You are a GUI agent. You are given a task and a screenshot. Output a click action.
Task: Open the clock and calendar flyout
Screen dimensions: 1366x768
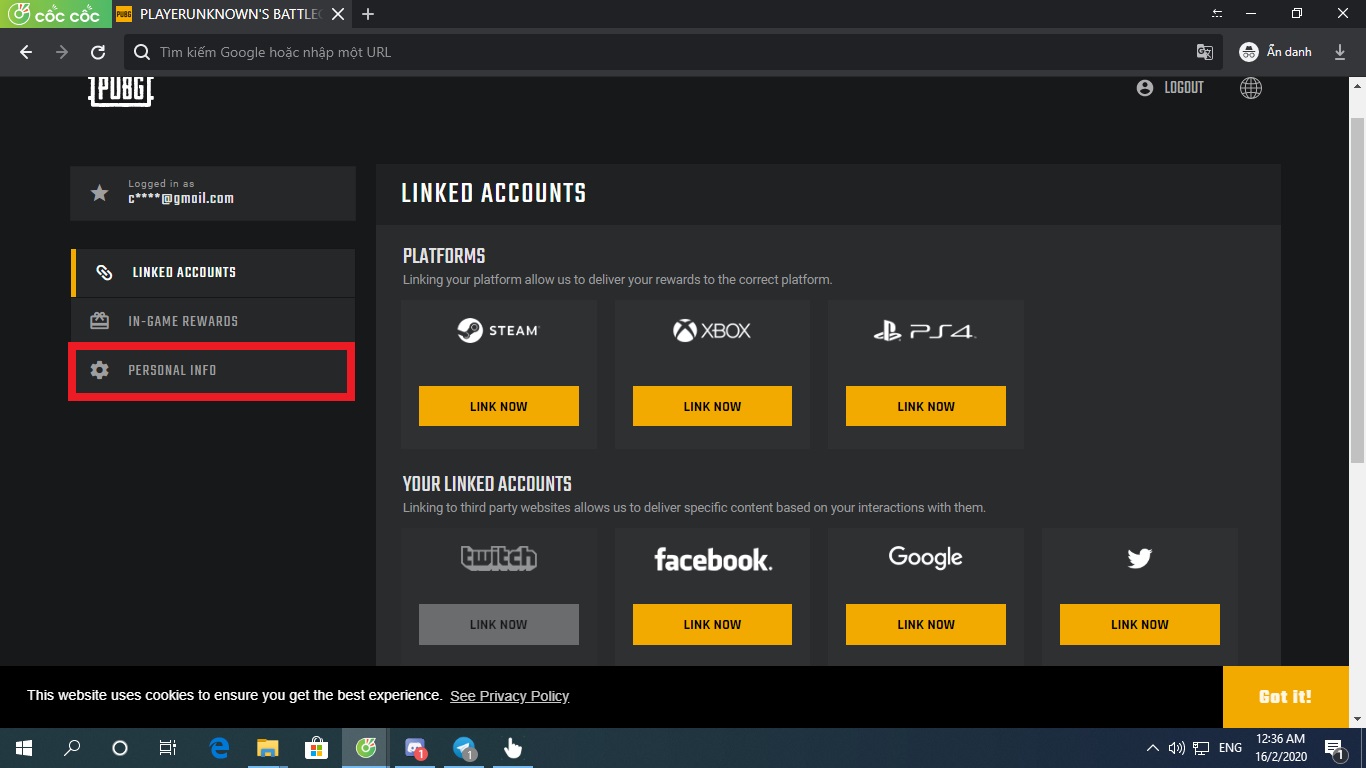click(x=1283, y=748)
